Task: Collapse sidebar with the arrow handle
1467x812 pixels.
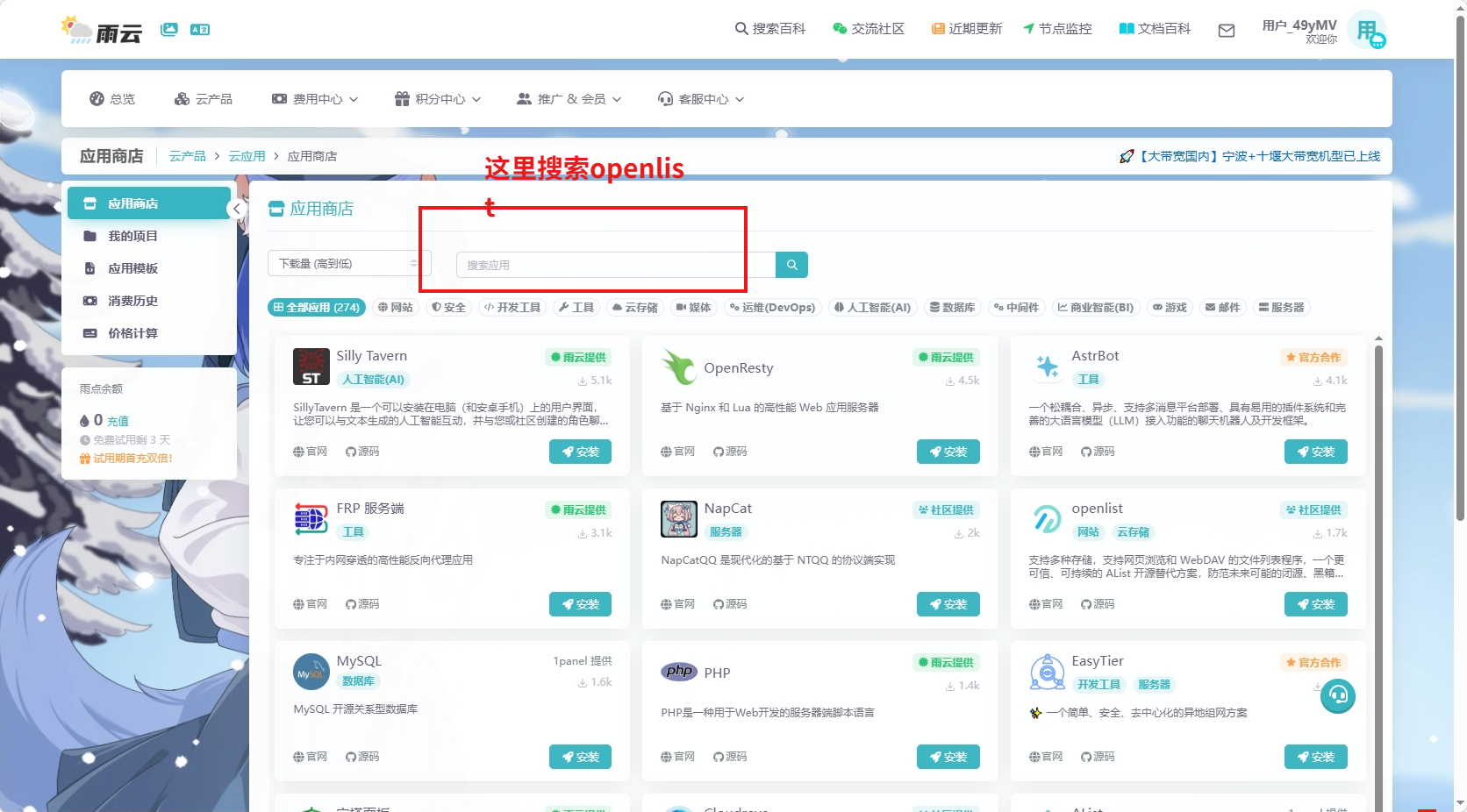Action: click(236, 209)
